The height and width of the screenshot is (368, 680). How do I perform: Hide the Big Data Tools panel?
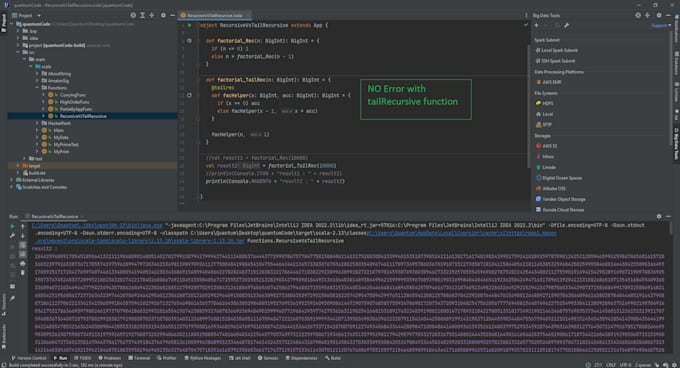tap(668, 15)
